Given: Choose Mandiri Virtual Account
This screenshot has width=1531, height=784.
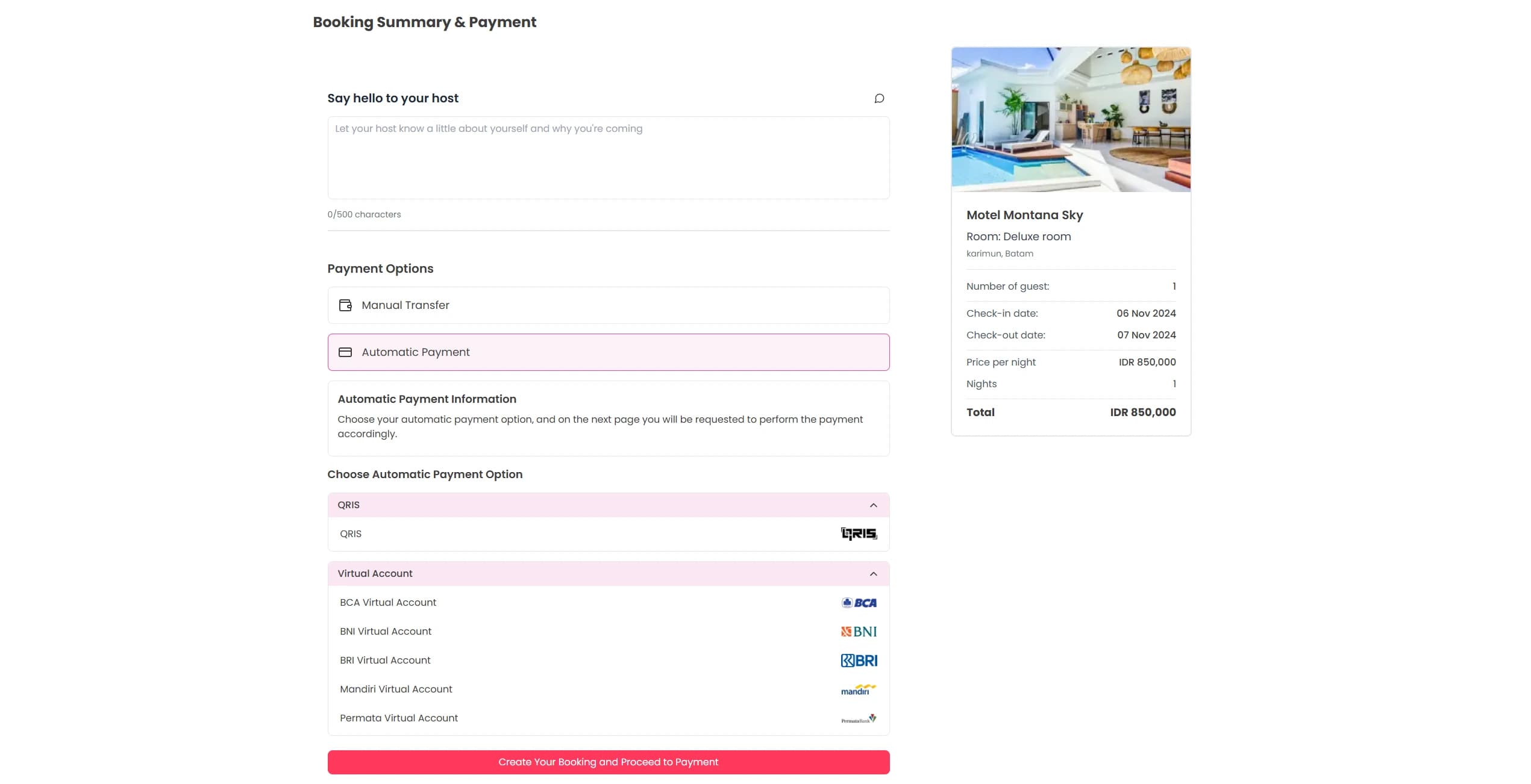Looking at the screenshot, I should [x=396, y=689].
